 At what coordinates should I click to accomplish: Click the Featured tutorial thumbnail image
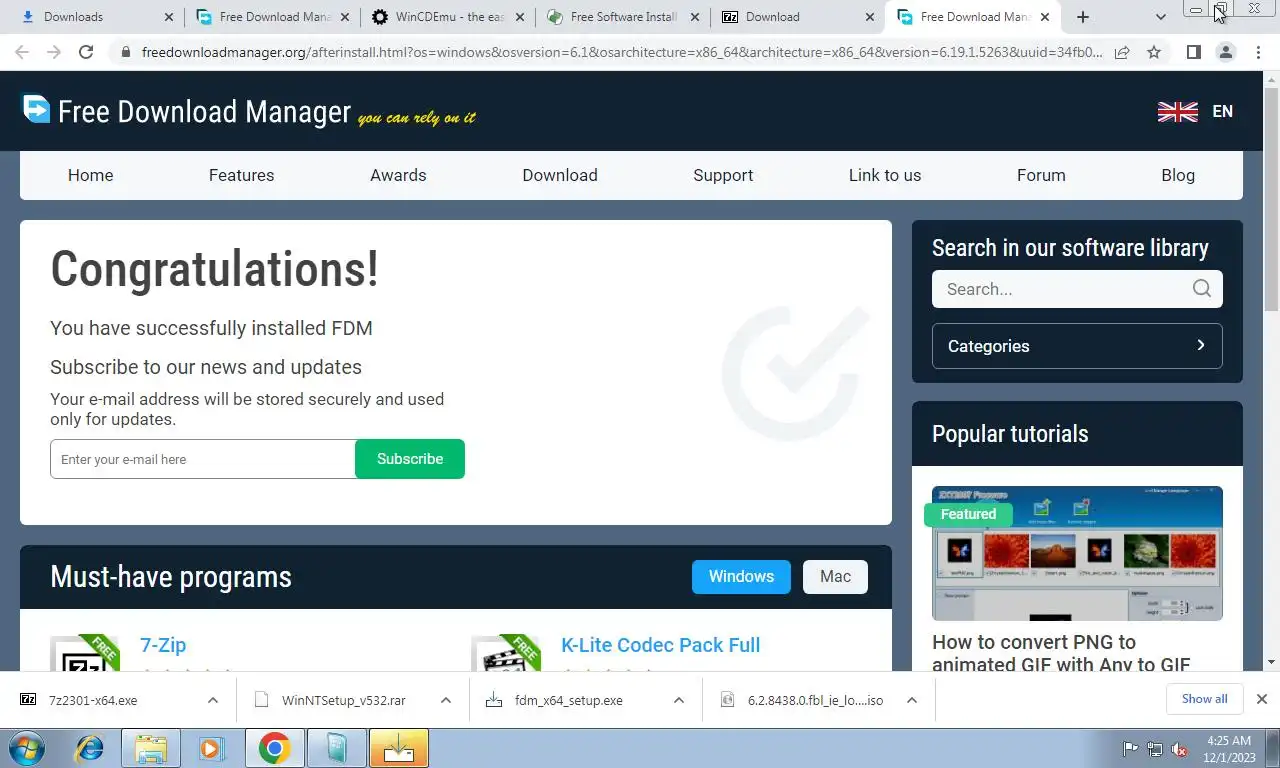pyautogui.click(x=1077, y=553)
